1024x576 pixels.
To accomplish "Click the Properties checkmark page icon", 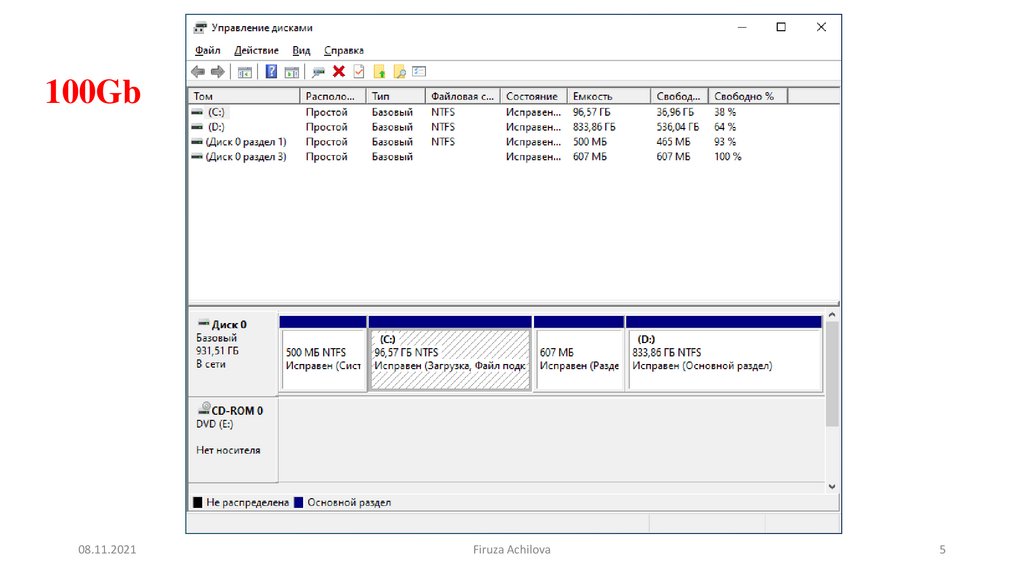I will tap(359, 72).
